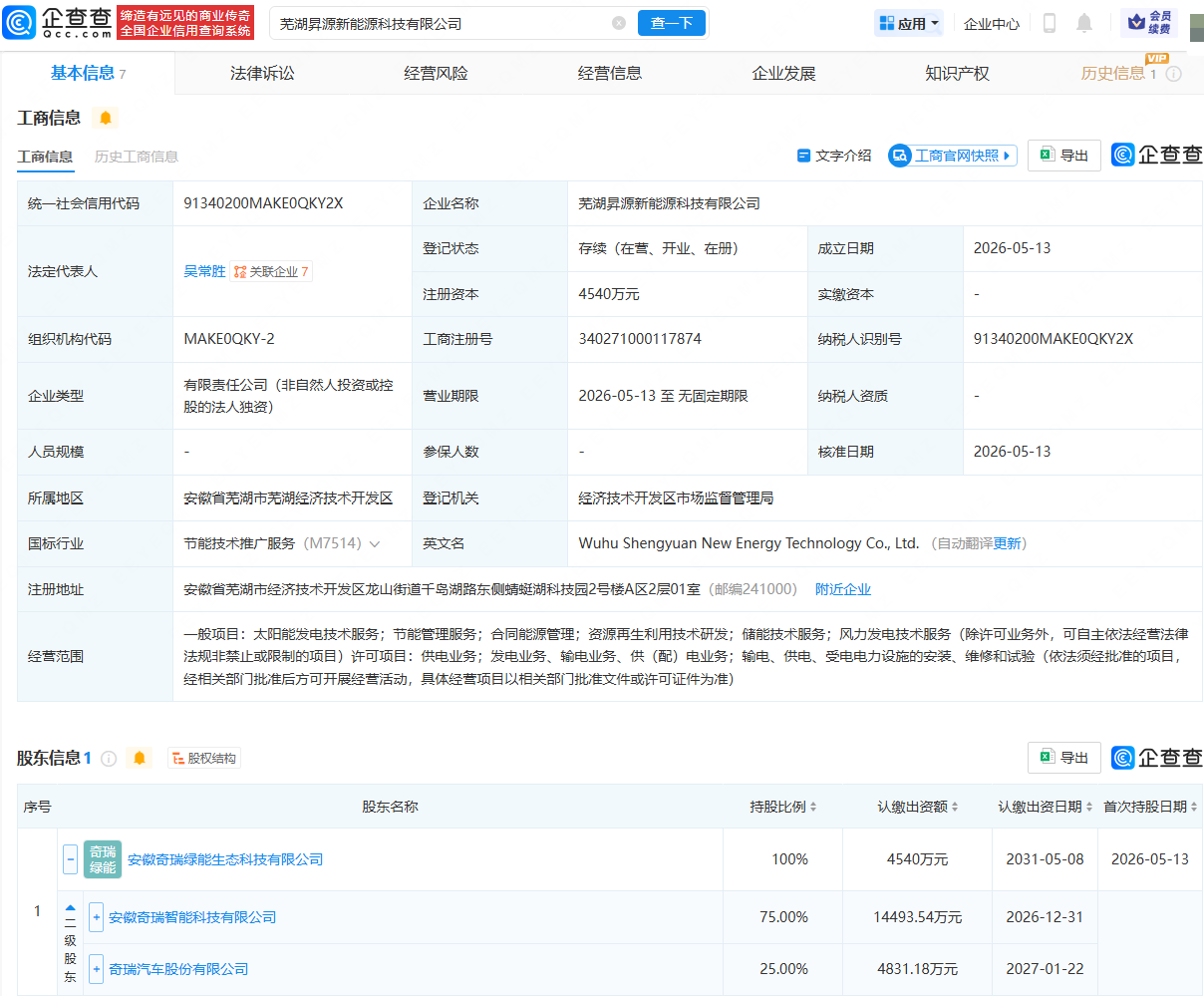Collapse 安徽奇瑞绿能生态科技 shareholder row
1204x996 pixels.
(70, 858)
